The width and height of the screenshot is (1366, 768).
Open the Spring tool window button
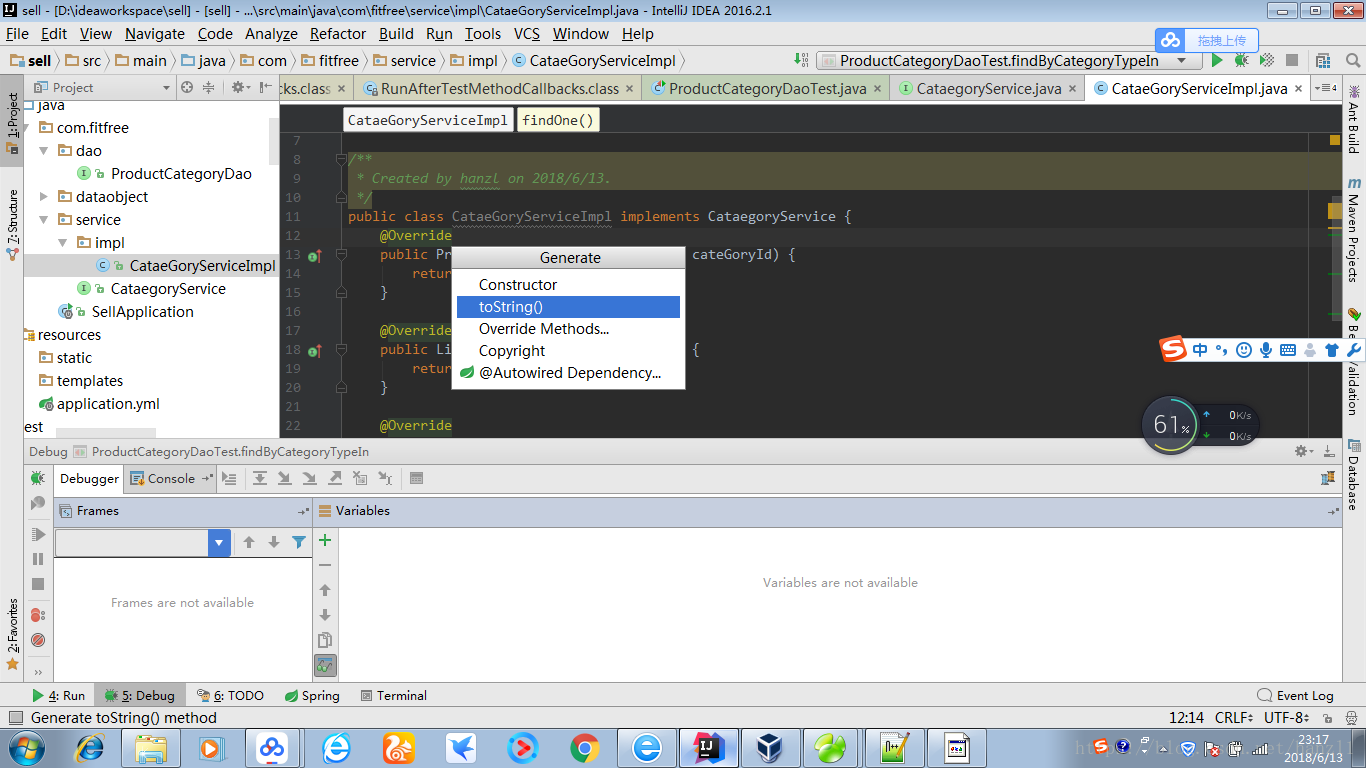(x=312, y=695)
